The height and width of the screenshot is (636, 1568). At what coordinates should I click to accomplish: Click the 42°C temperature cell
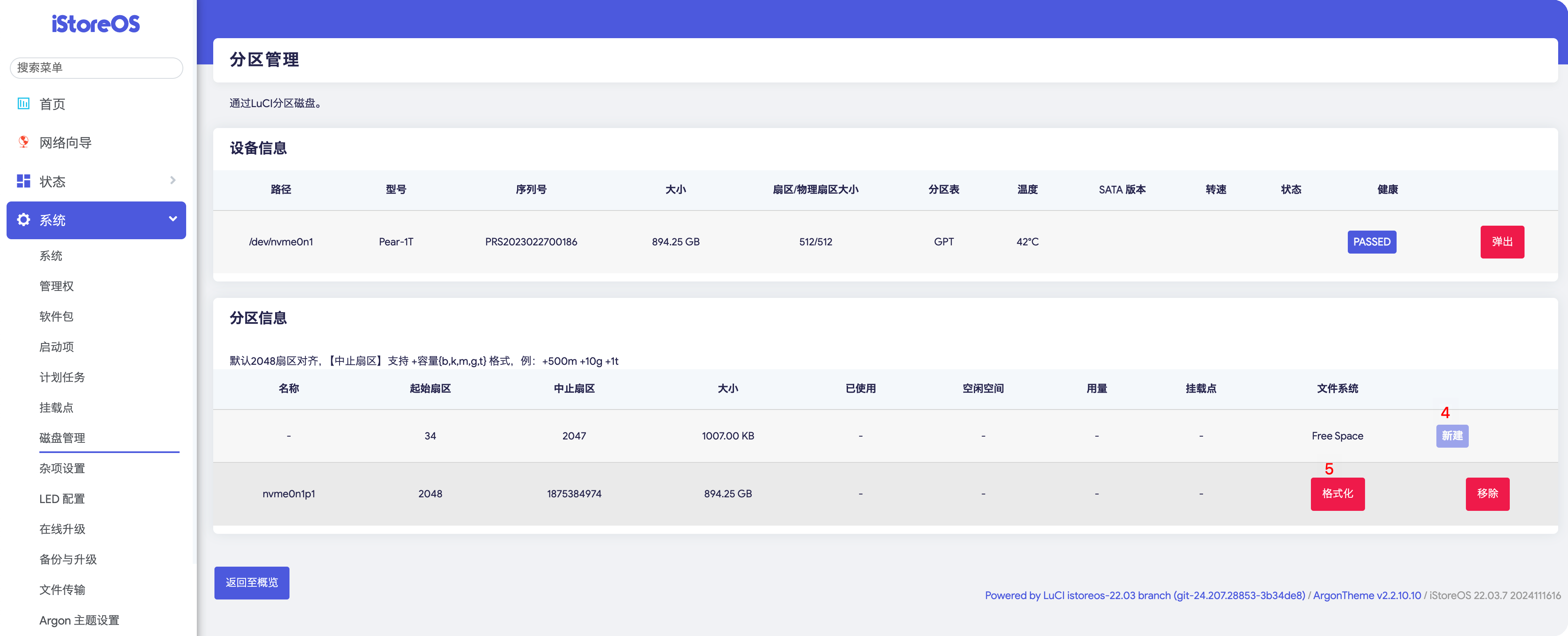pyautogui.click(x=1027, y=242)
